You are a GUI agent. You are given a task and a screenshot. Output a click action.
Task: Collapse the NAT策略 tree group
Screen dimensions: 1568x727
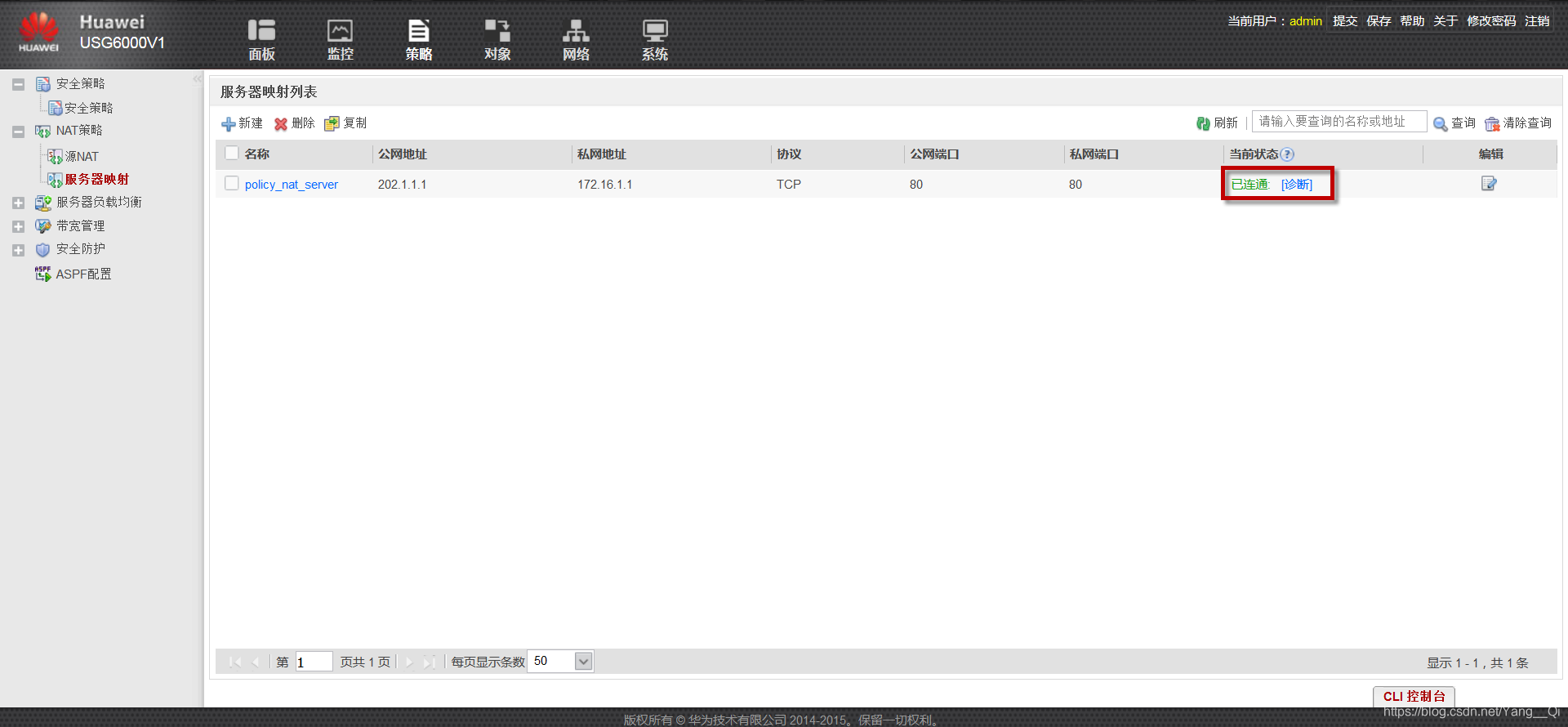tap(18, 131)
